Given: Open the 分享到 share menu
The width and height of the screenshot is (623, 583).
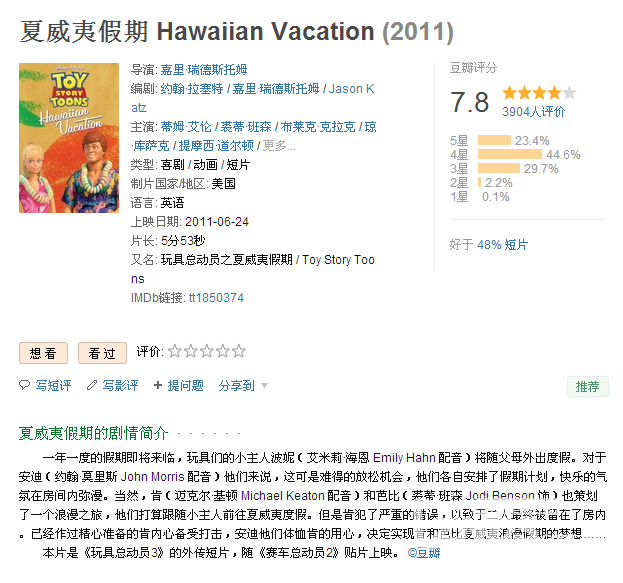Looking at the screenshot, I should 236,385.
